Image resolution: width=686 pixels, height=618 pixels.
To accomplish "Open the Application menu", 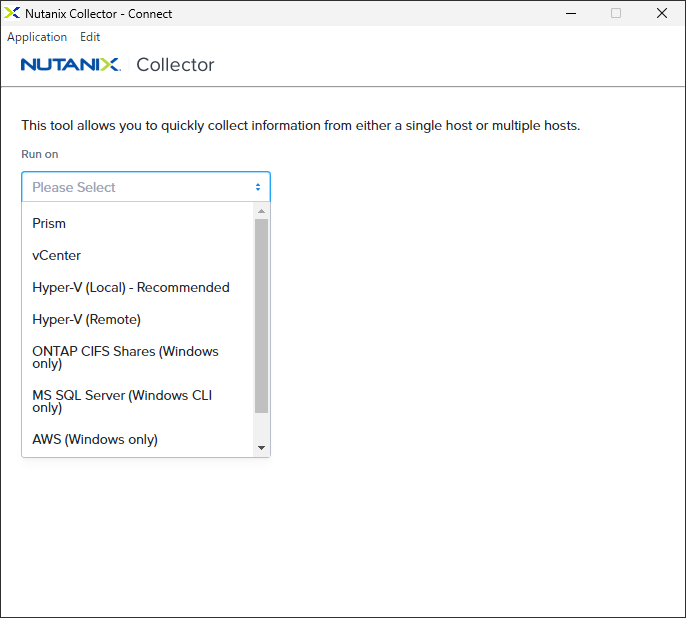I will pos(37,37).
